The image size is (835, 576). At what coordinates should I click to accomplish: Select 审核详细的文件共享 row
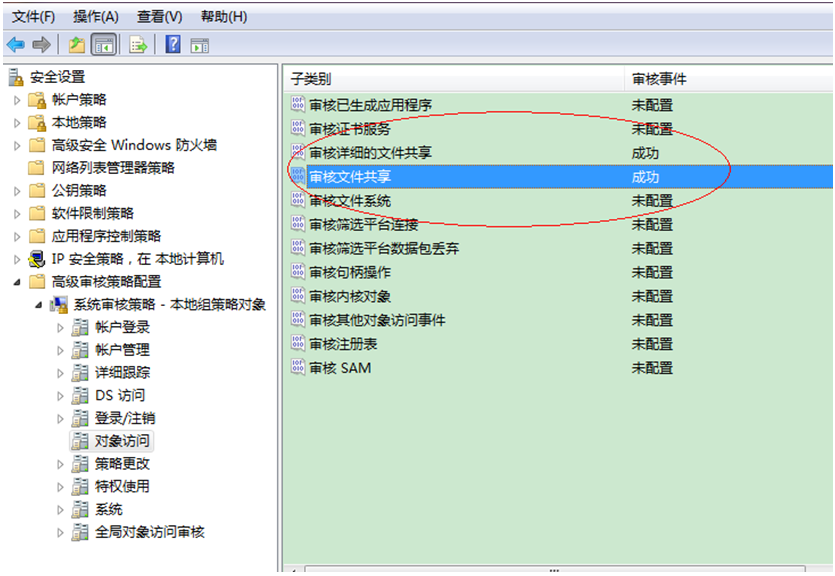[370, 153]
